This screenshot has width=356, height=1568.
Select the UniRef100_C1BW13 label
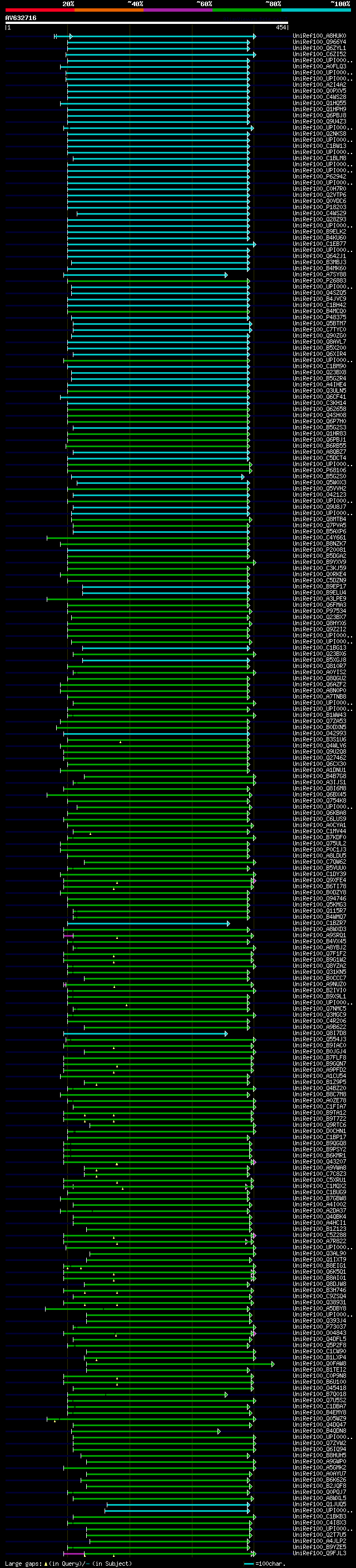319,146
